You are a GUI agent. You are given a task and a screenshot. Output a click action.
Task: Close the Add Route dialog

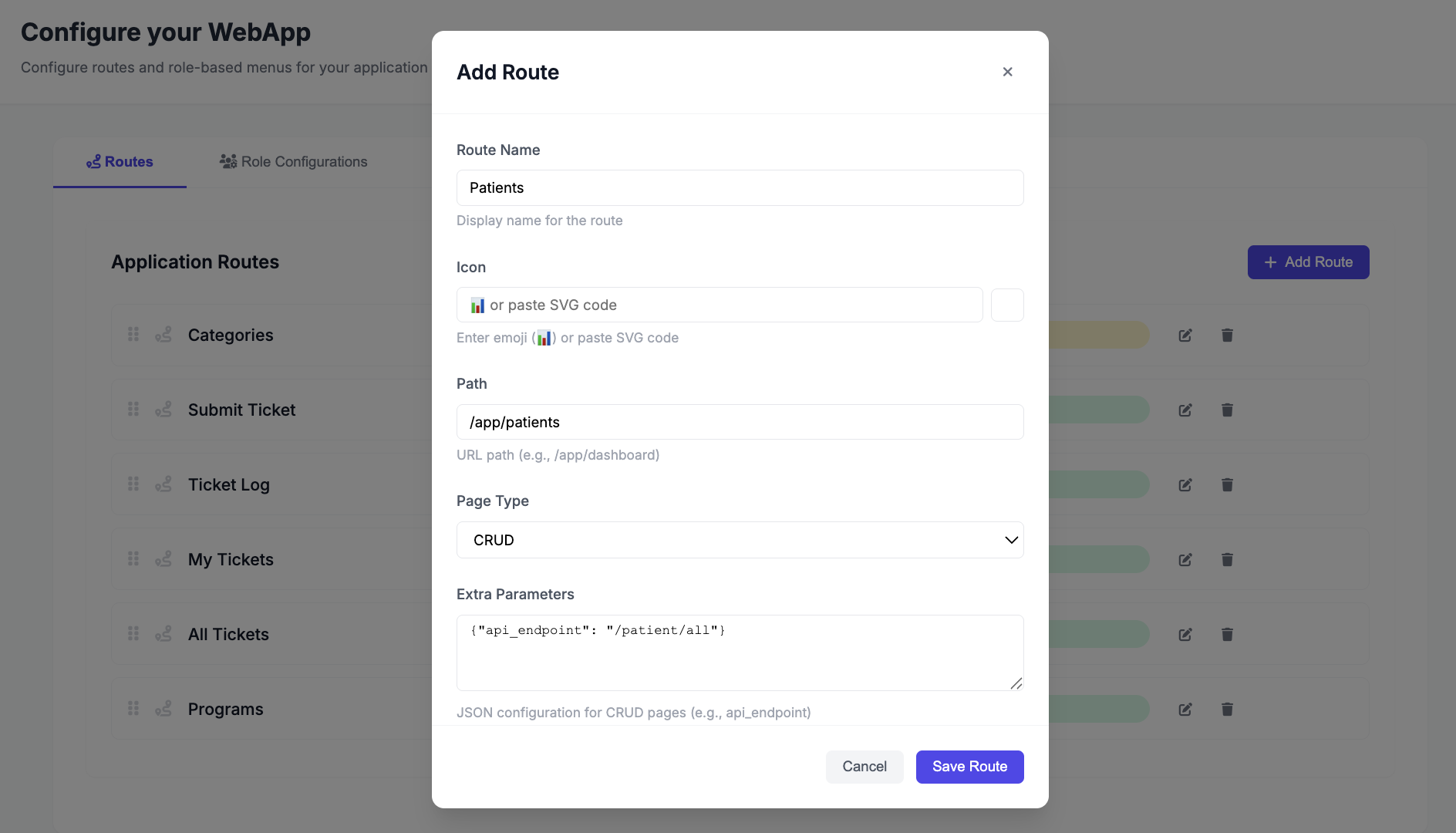1007,72
